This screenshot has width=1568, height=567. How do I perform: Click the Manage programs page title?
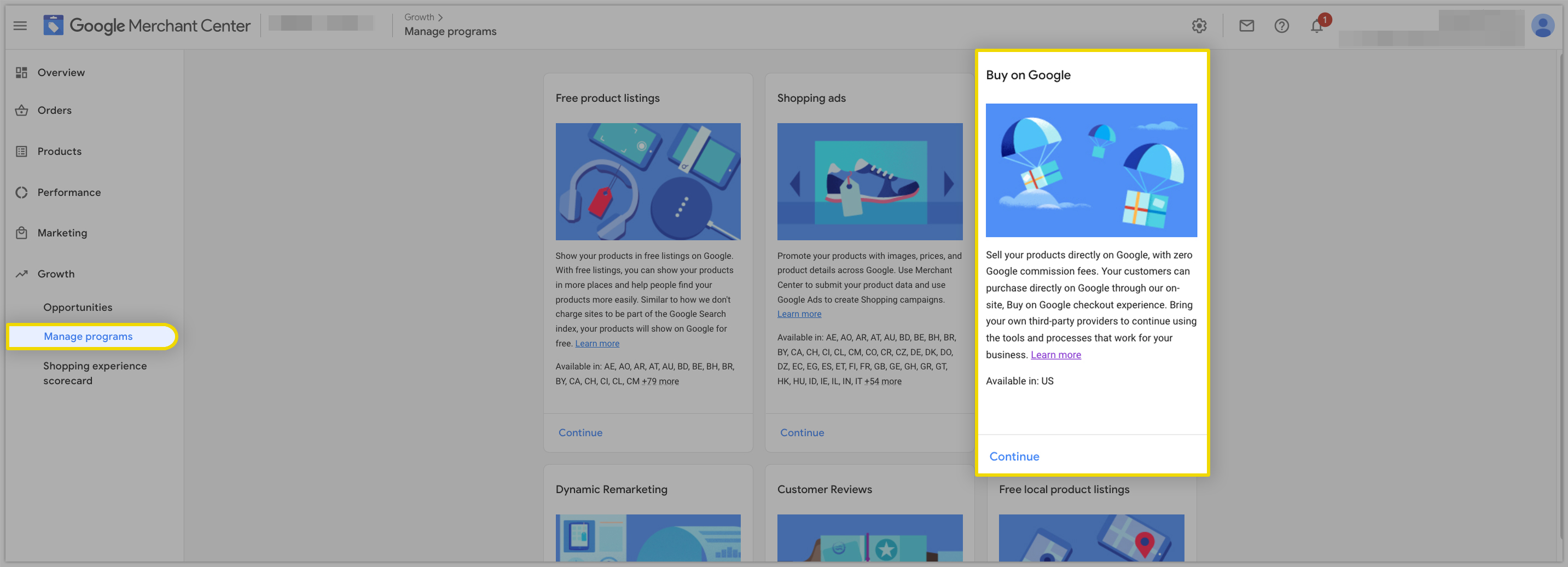(x=450, y=32)
